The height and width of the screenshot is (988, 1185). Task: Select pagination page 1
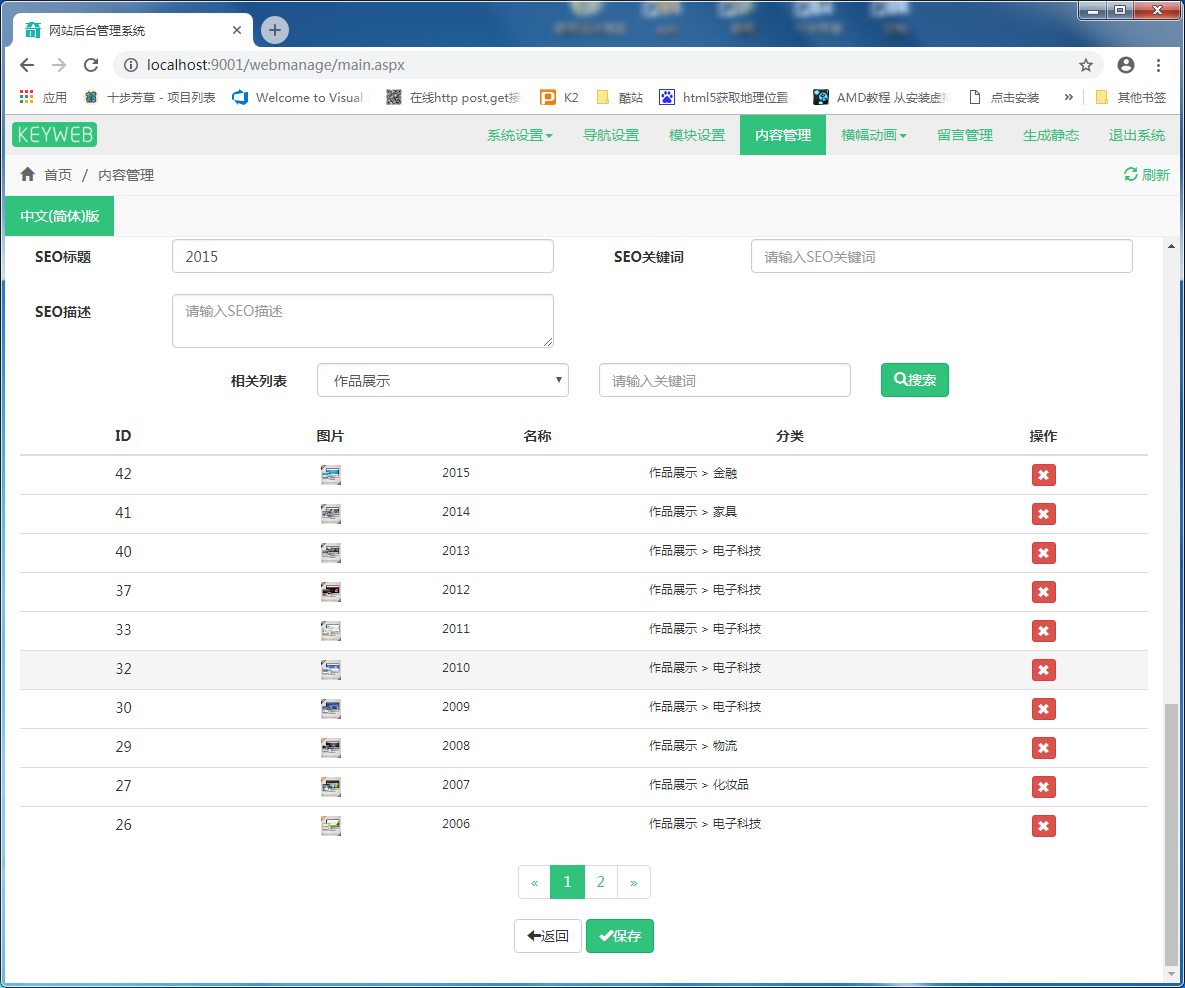point(568,882)
